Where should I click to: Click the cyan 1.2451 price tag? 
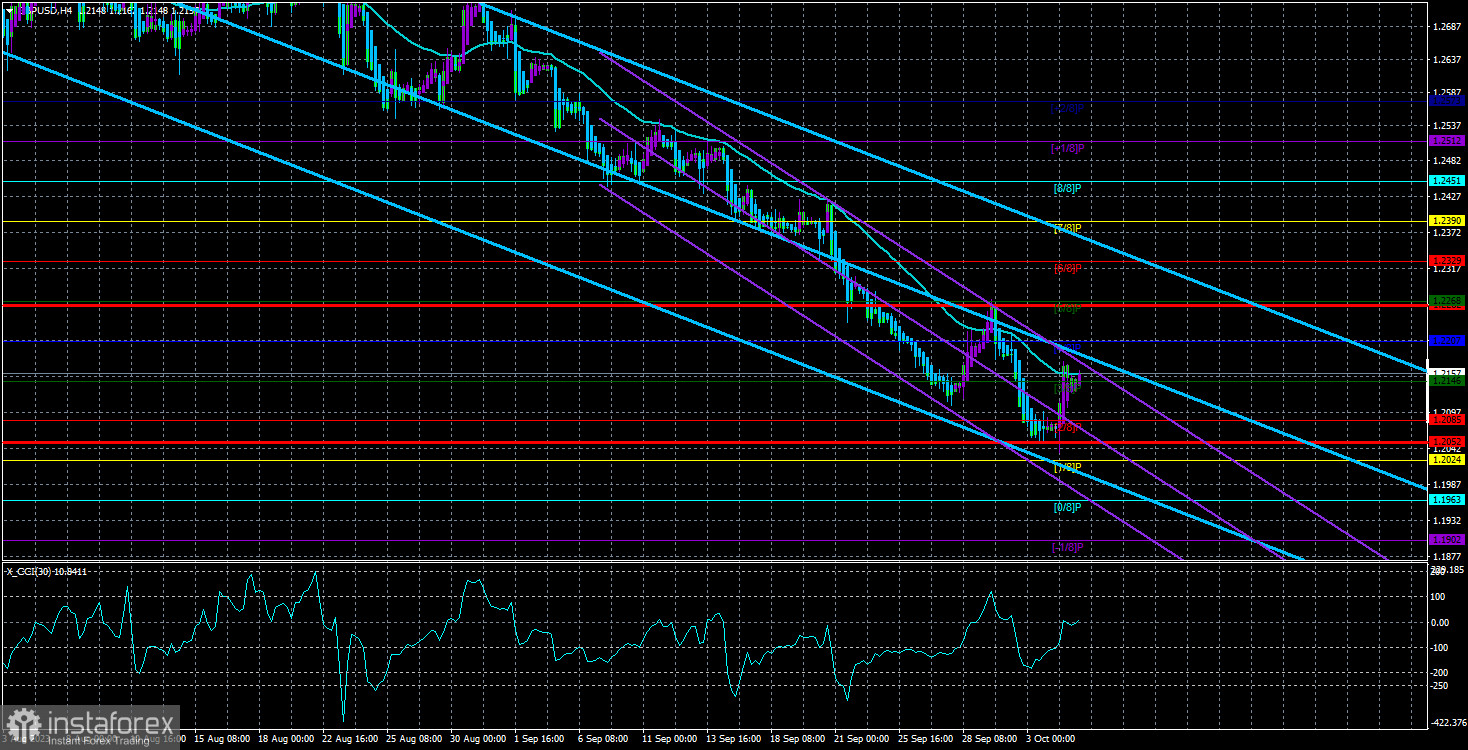tap(1447, 181)
